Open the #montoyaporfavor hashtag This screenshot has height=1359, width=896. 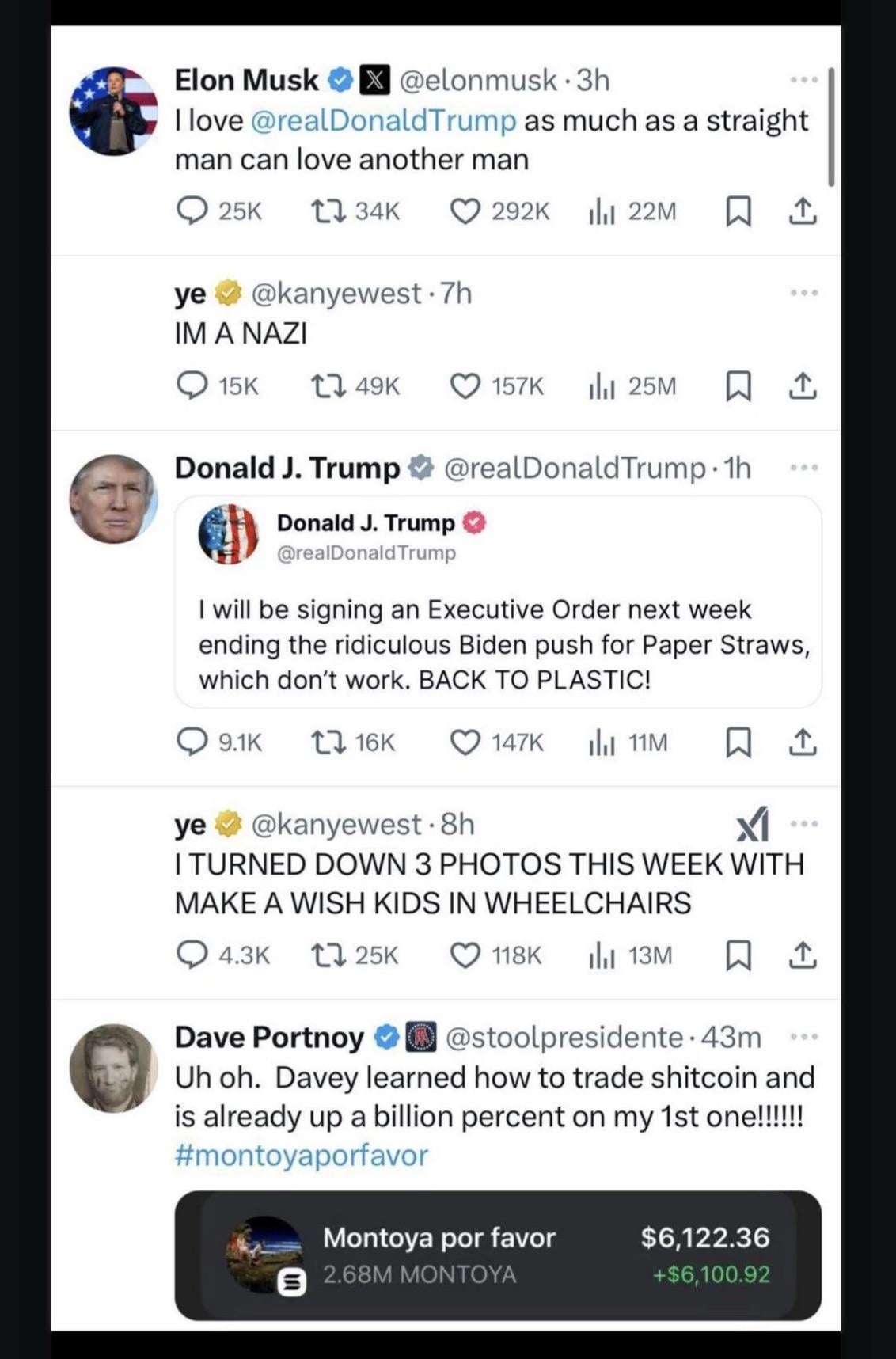pos(301,1155)
